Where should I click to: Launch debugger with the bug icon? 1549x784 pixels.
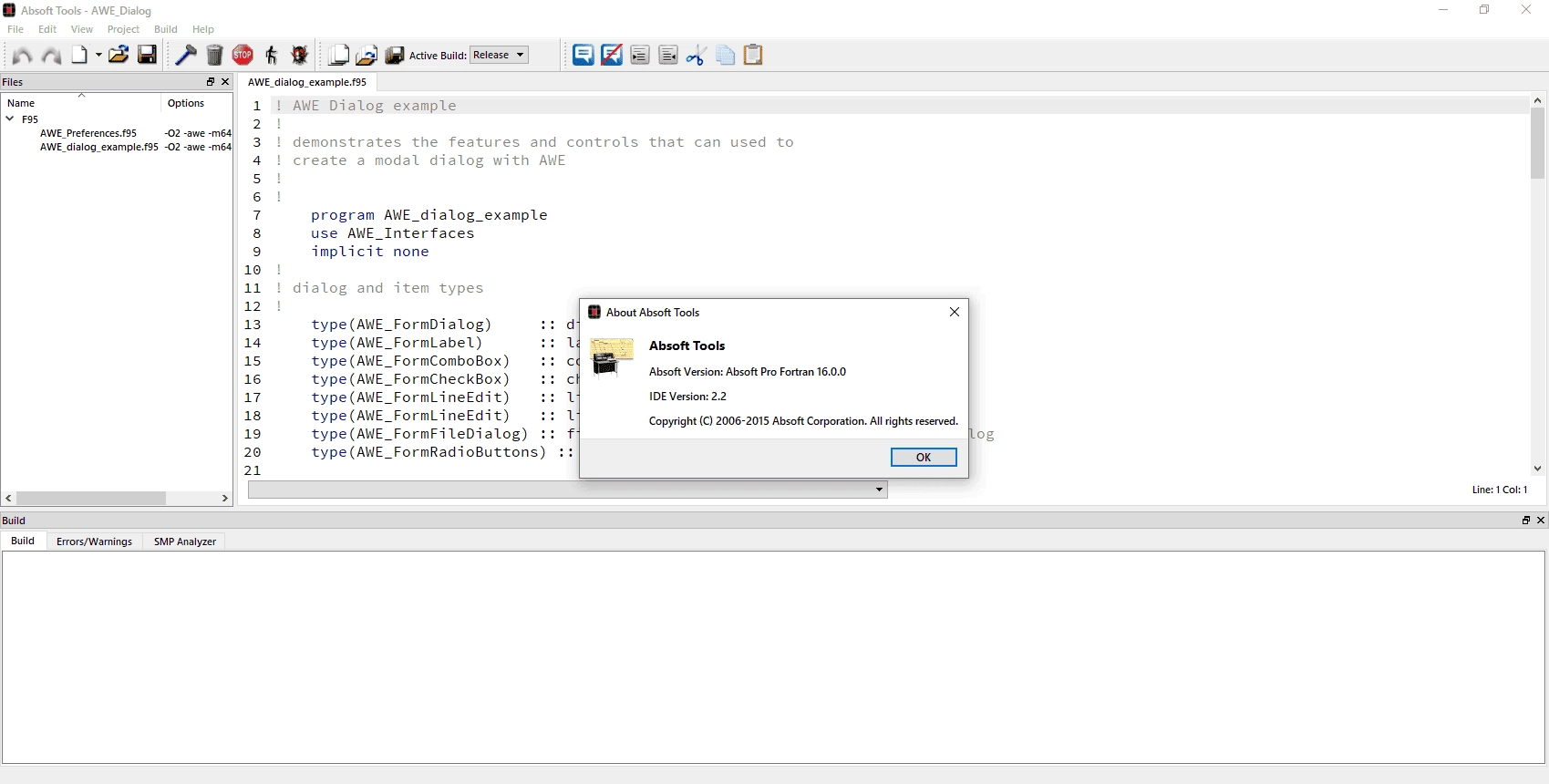click(299, 55)
